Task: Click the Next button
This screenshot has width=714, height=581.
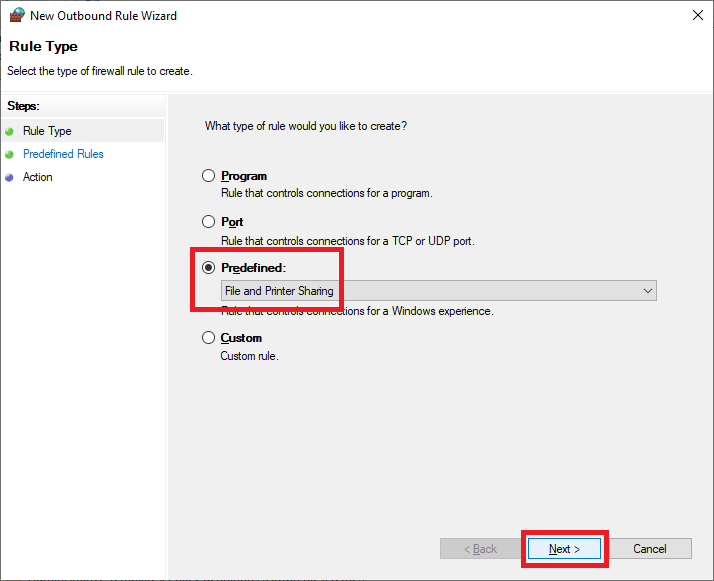Action: point(565,549)
